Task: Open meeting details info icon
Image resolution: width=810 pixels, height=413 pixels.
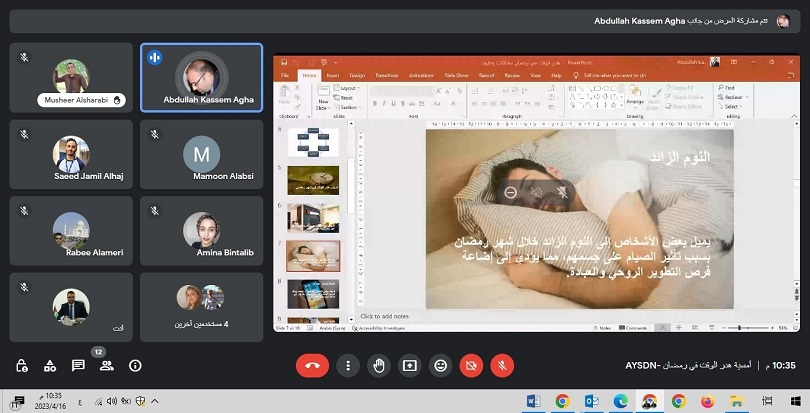Action: coord(135,366)
